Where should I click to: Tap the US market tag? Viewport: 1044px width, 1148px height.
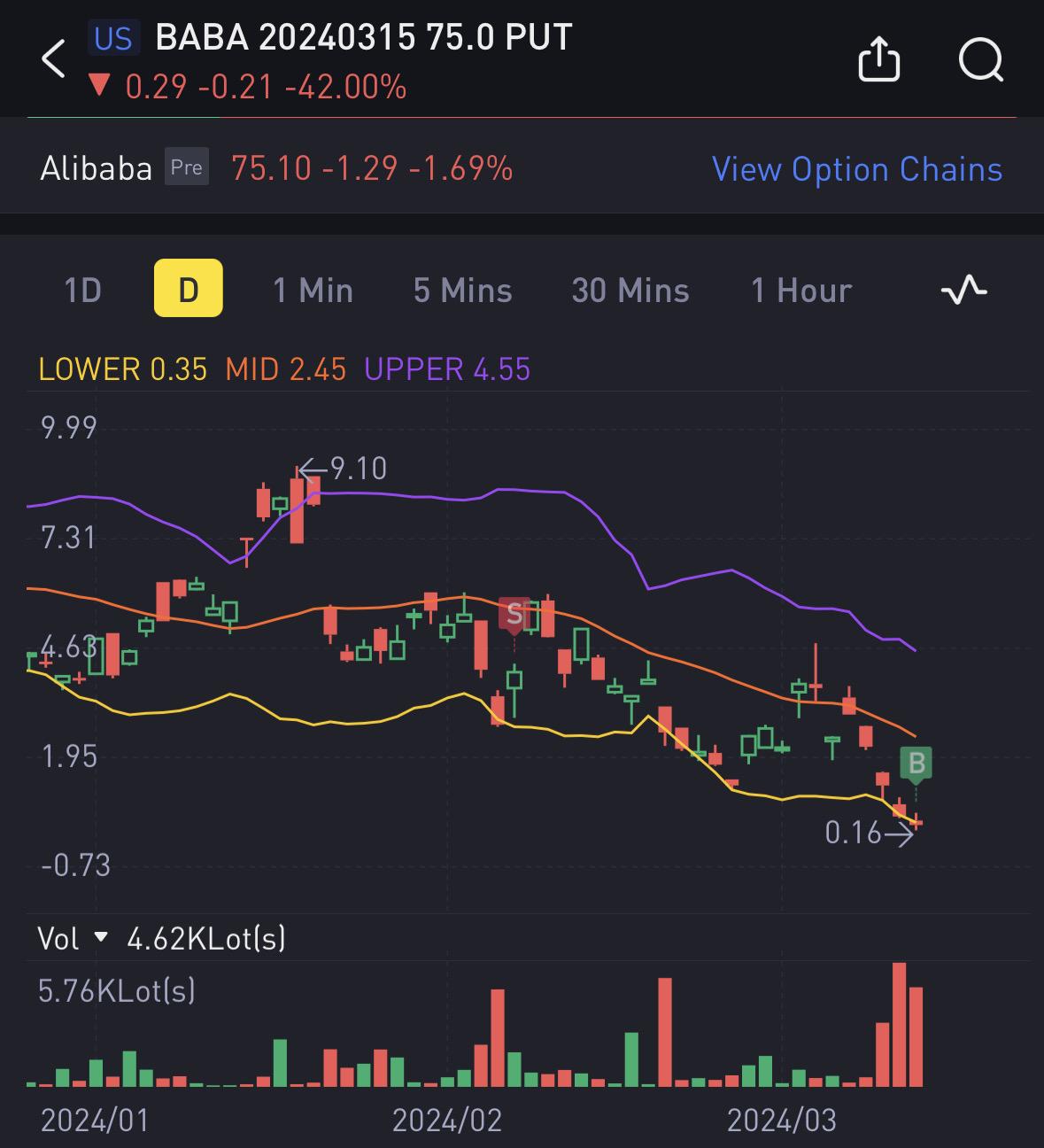coord(112,38)
